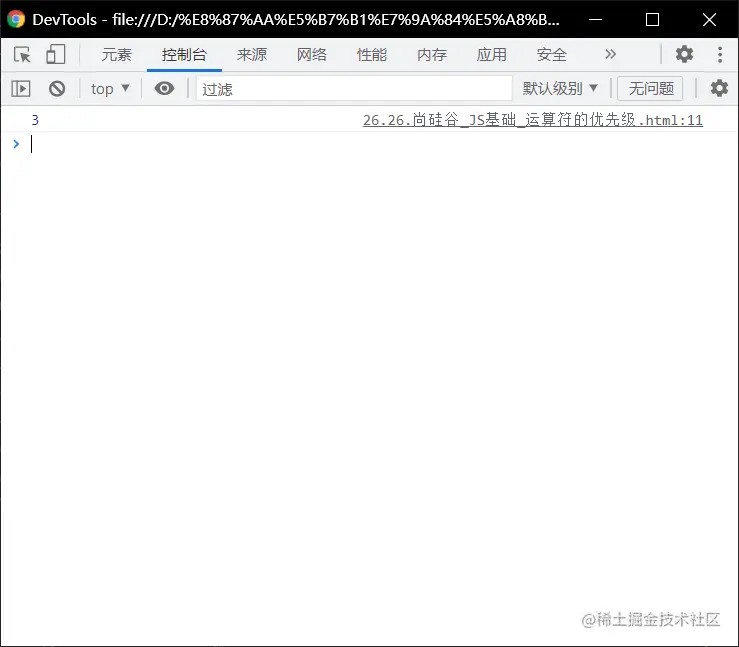Activate the inspect element picker icon

pos(22,55)
